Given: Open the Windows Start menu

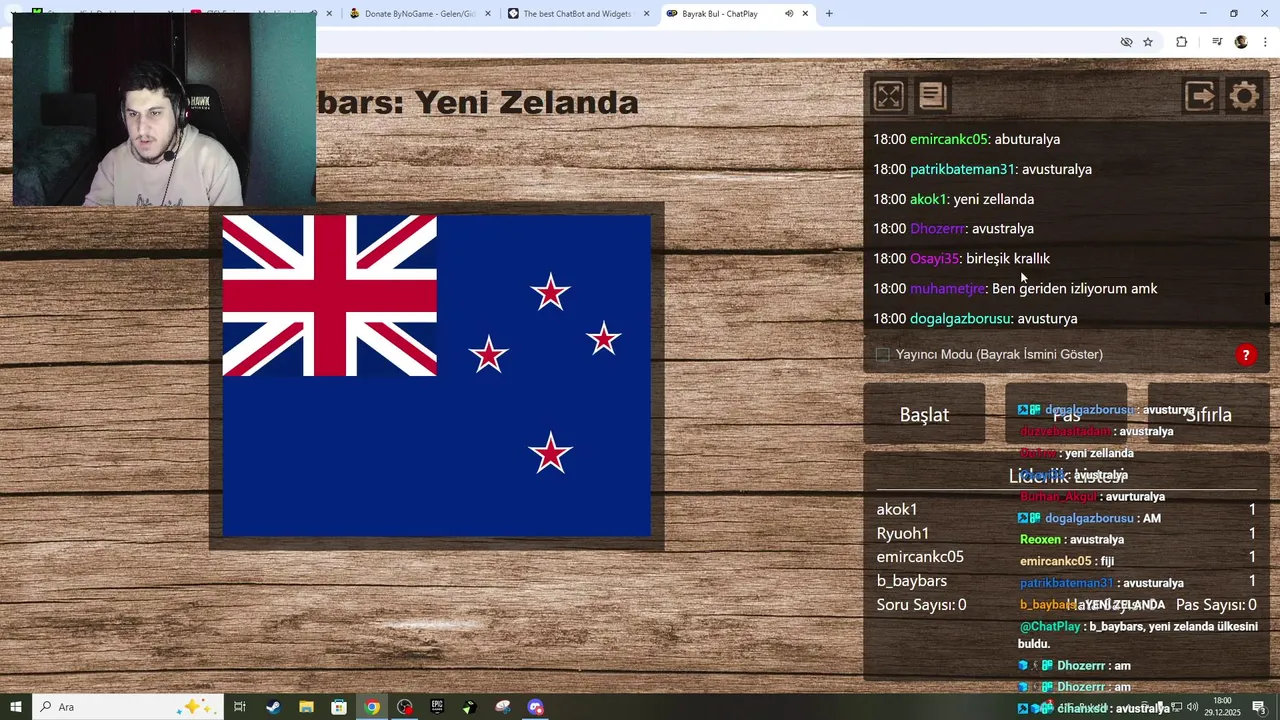Looking at the screenshot, I should 15,707.
